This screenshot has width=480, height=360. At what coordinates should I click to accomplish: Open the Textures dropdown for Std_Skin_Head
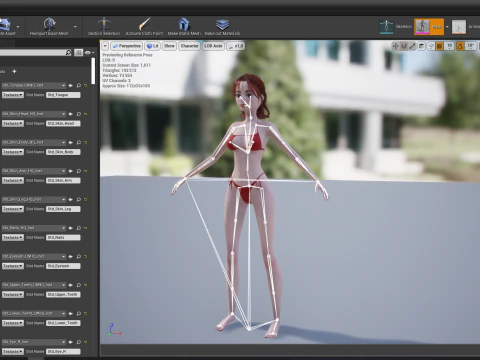[13, 123]
